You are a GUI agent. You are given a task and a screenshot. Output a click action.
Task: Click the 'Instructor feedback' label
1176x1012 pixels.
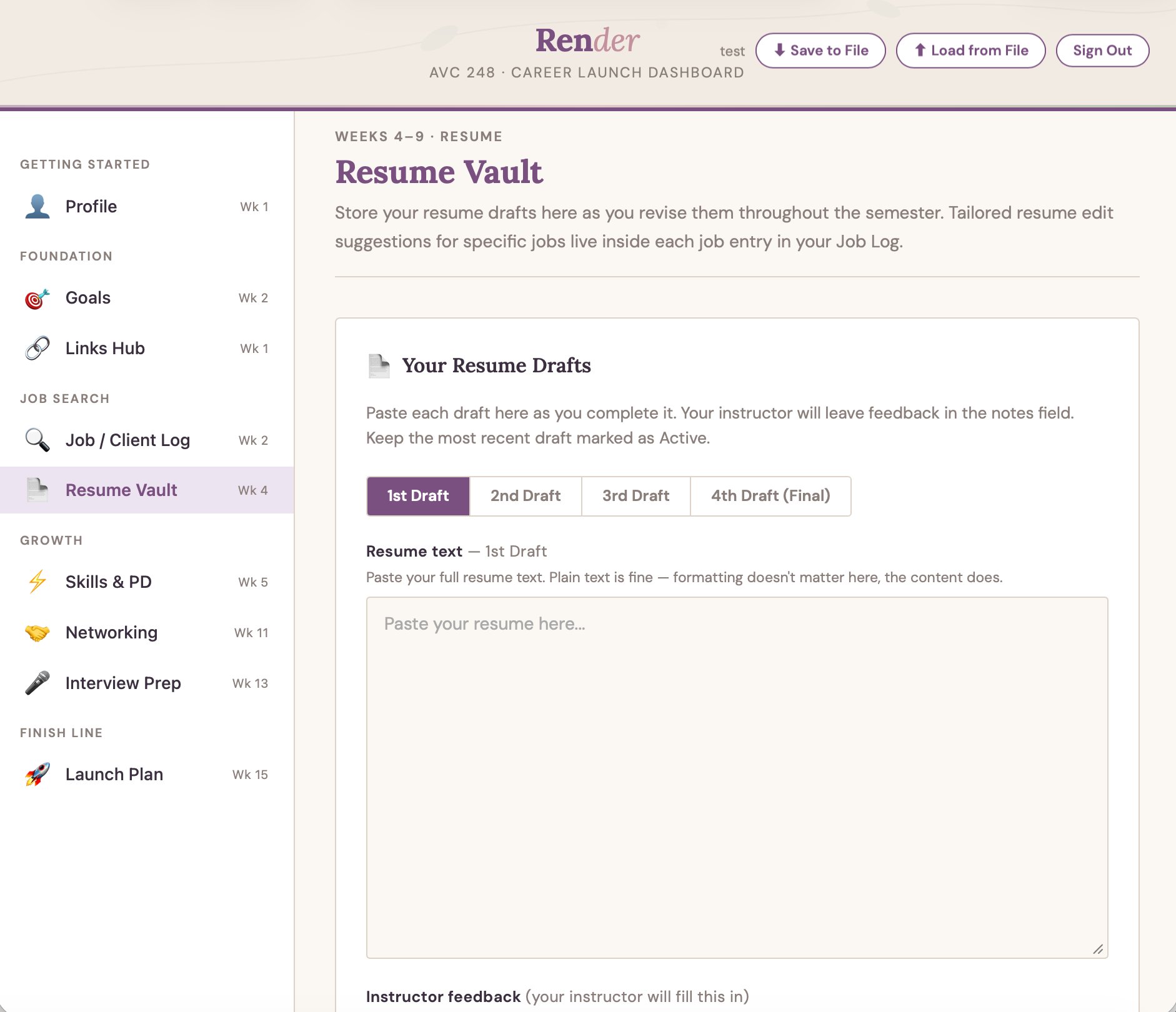point(443,997)
